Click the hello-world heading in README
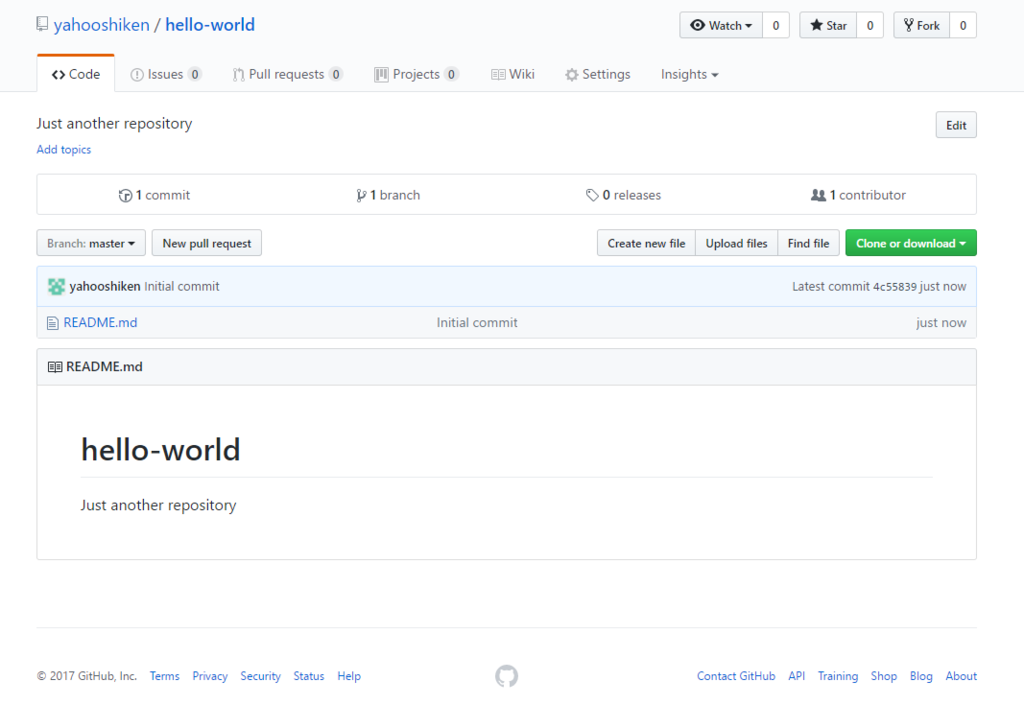The image size is (1024, 728). [161, 449]
